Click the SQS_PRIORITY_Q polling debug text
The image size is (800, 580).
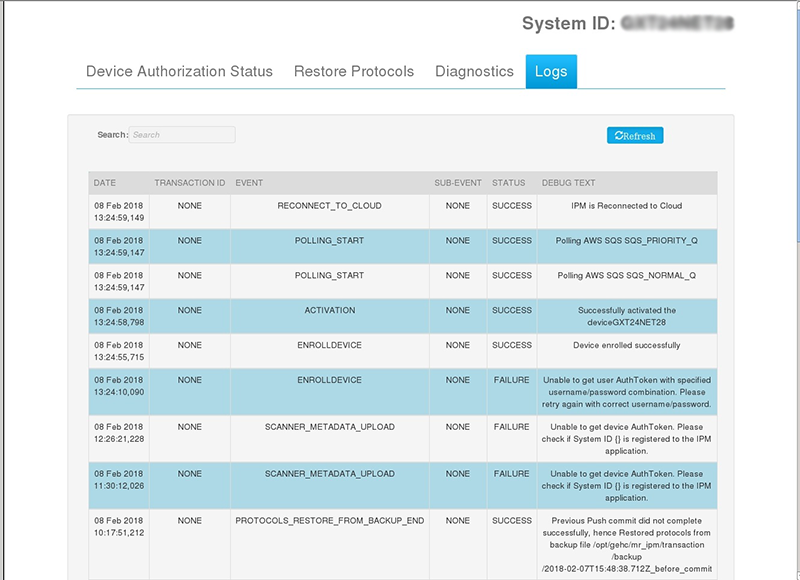(x=626, y=241)
